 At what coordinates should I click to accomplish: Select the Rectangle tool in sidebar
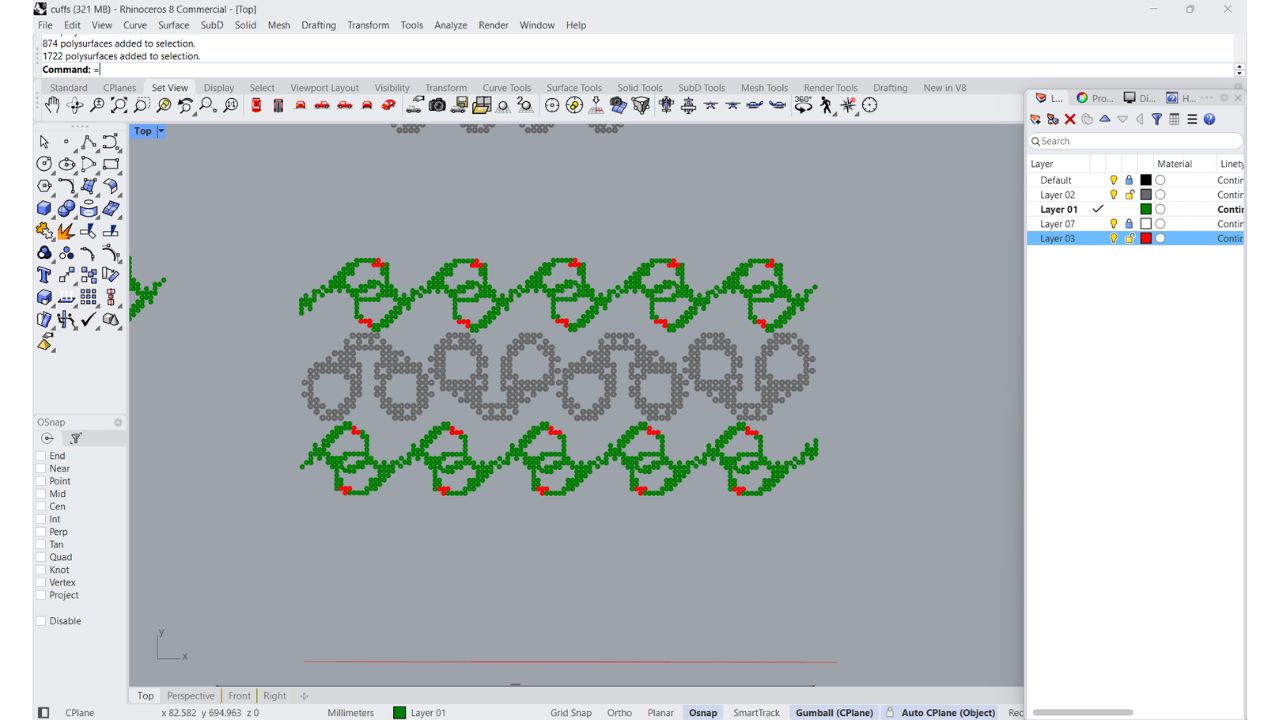pos(111,164)
